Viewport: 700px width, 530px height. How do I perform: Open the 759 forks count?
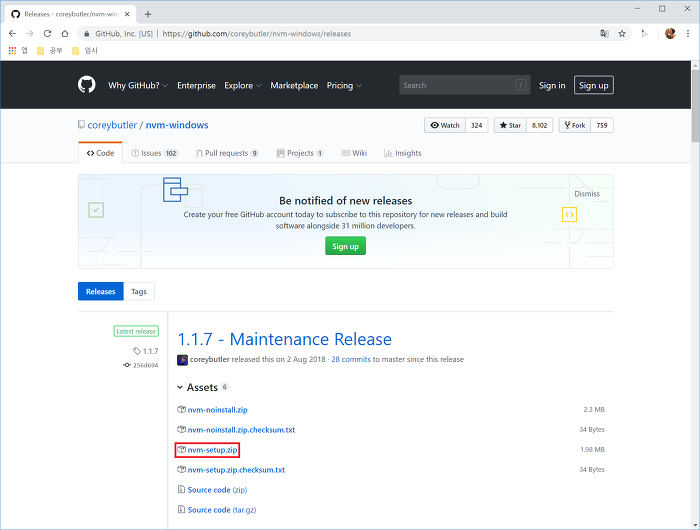tap(602, 125)
